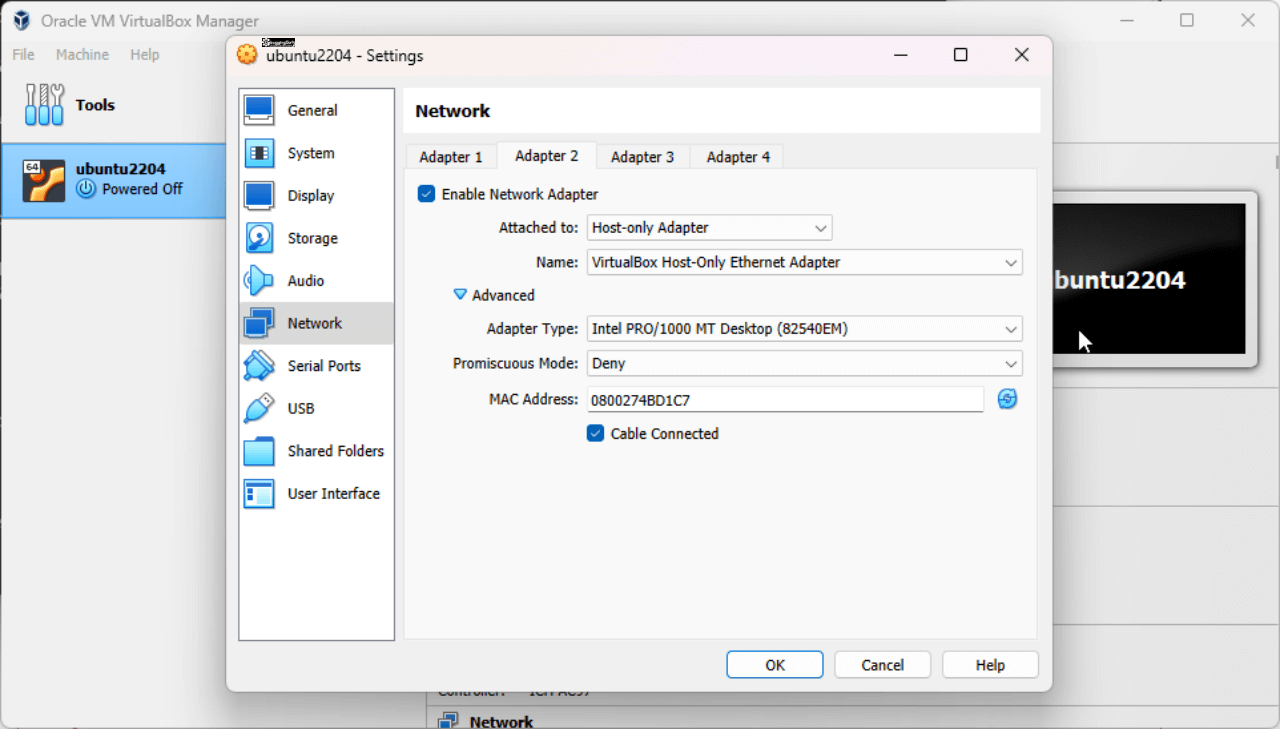Open the Promiscuous Mode dropdown
The height and width of the screenshot is (729, 1280).
pos(804,363)
